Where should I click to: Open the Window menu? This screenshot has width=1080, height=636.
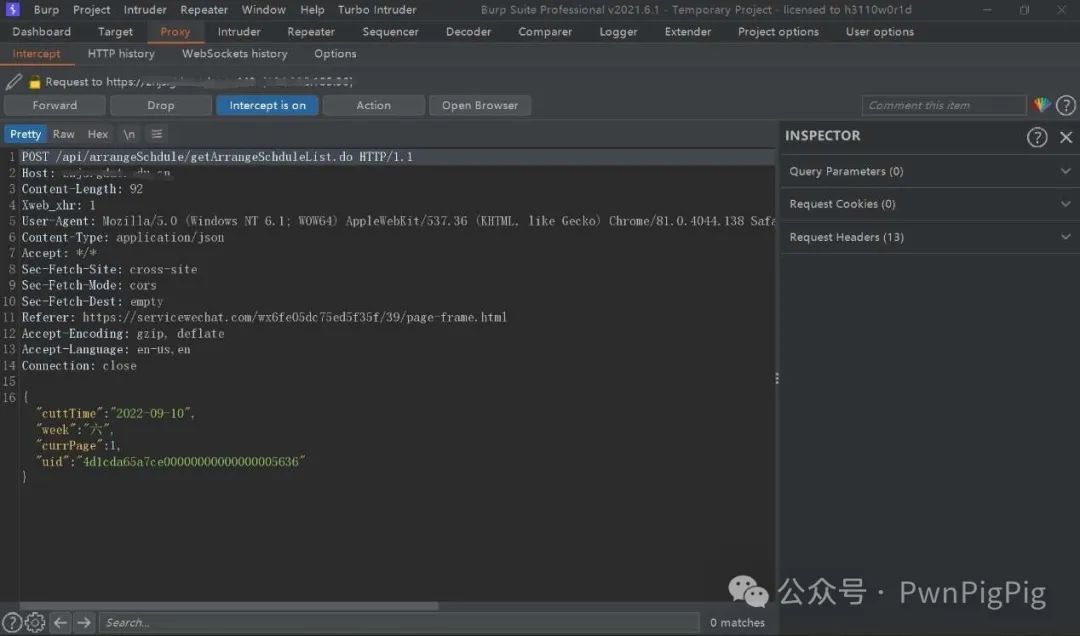(x=264, y=10)
